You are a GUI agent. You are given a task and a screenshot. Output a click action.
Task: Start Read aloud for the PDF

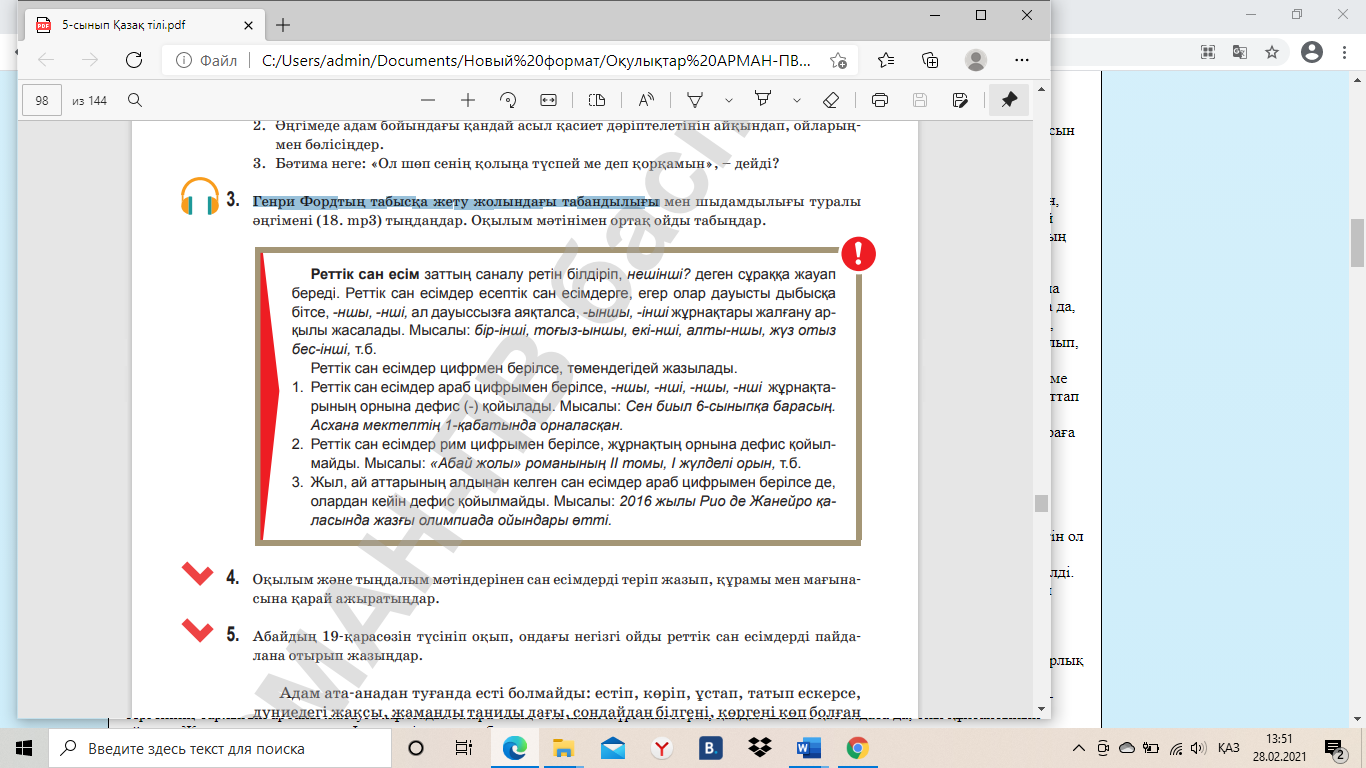[645, 100]
